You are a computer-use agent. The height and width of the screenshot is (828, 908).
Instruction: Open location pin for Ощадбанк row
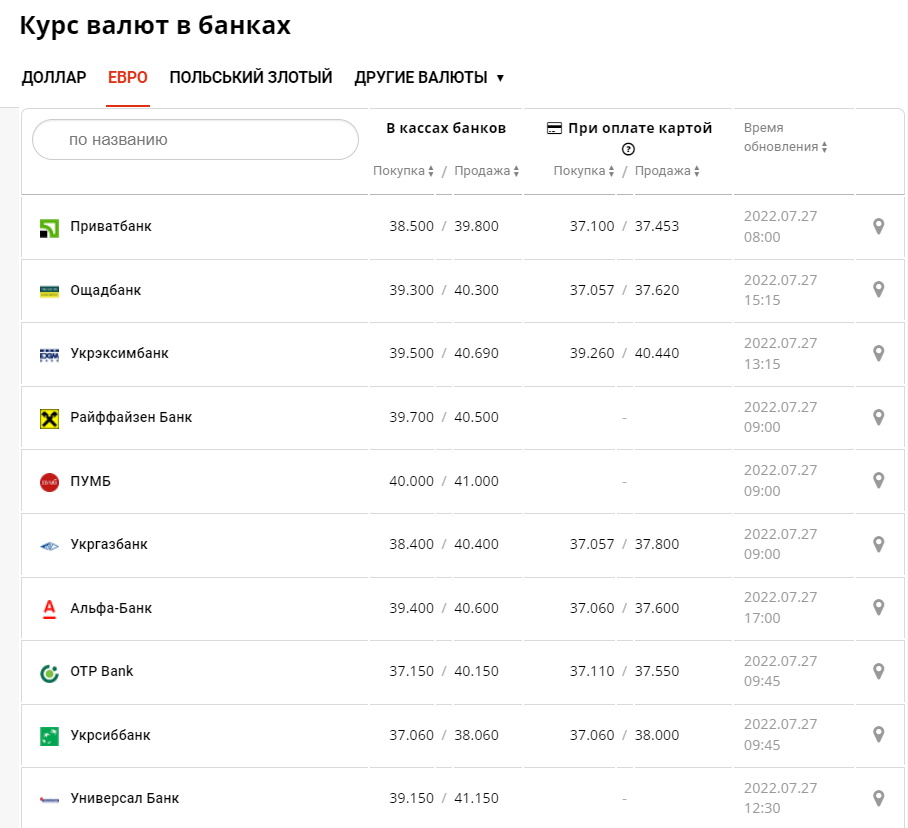[878, 290]
